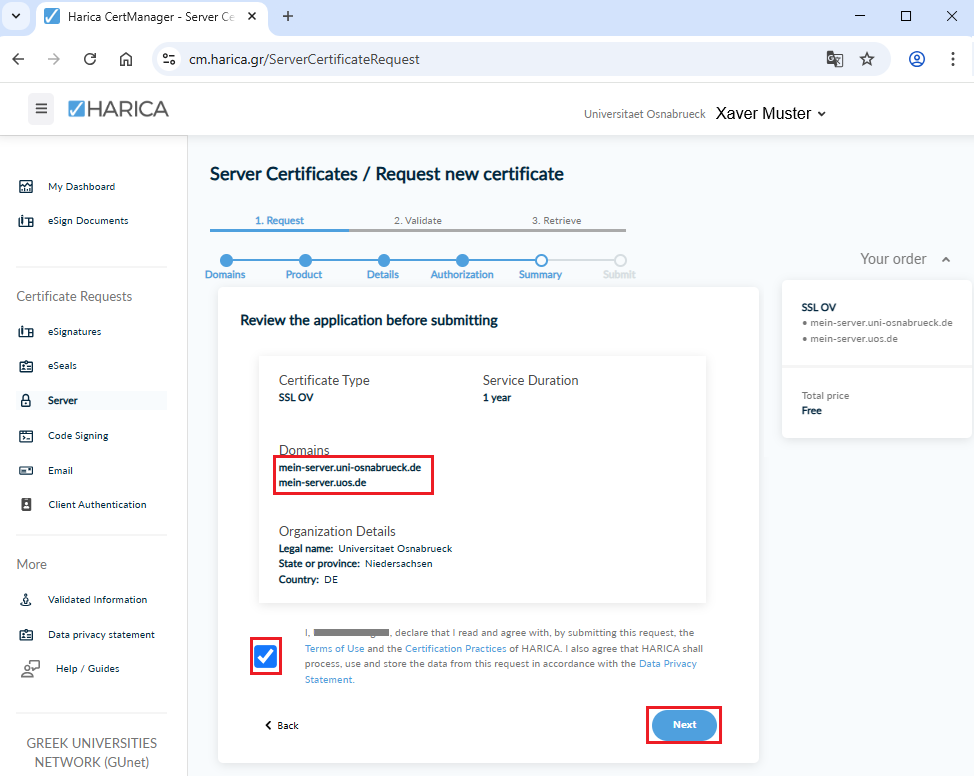The width and height of the screenshot is (974, 776).
Task: Open Data privacy statement page
Action: 101,634
